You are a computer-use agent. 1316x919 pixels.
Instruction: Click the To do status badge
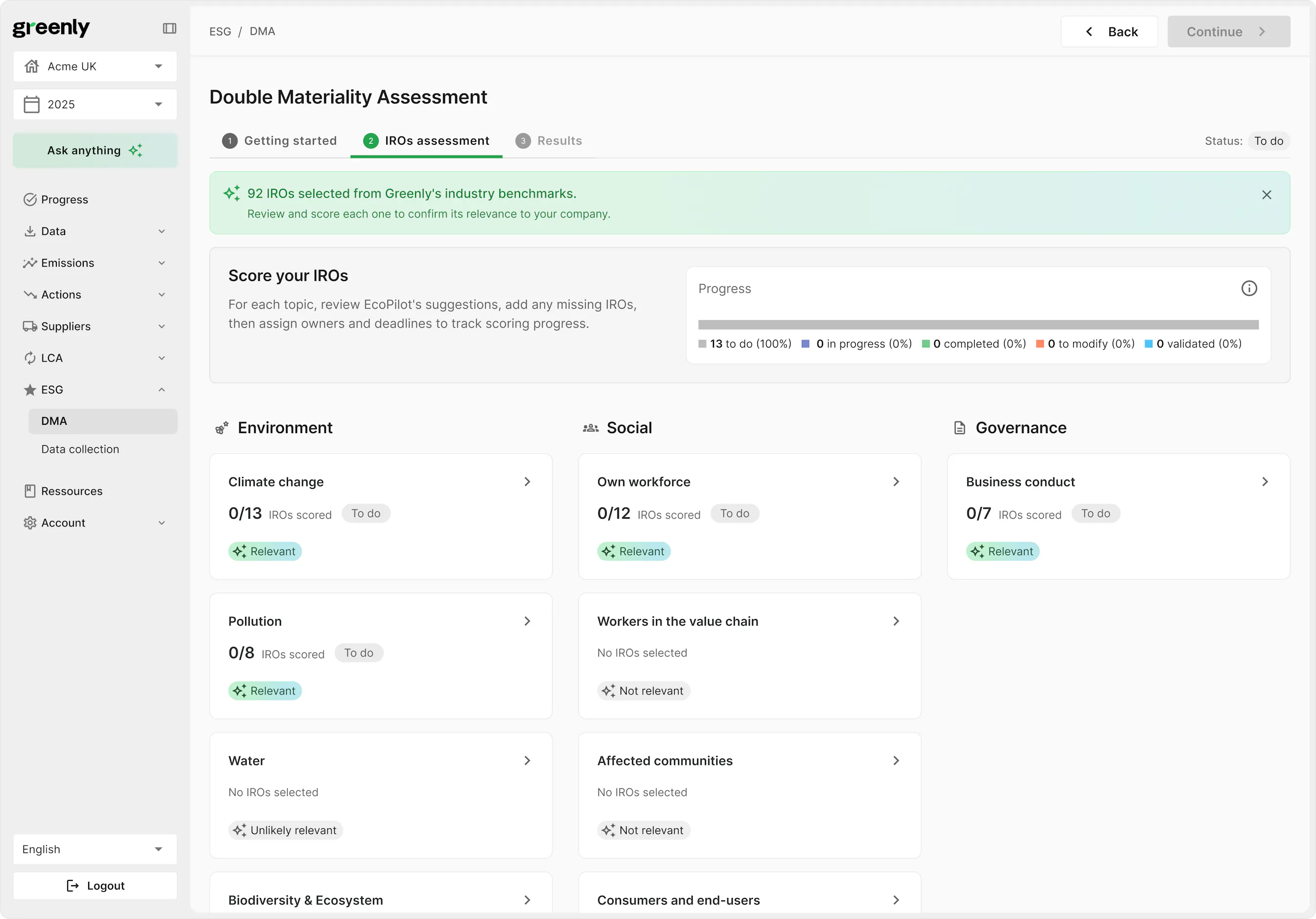point(1269,141)
